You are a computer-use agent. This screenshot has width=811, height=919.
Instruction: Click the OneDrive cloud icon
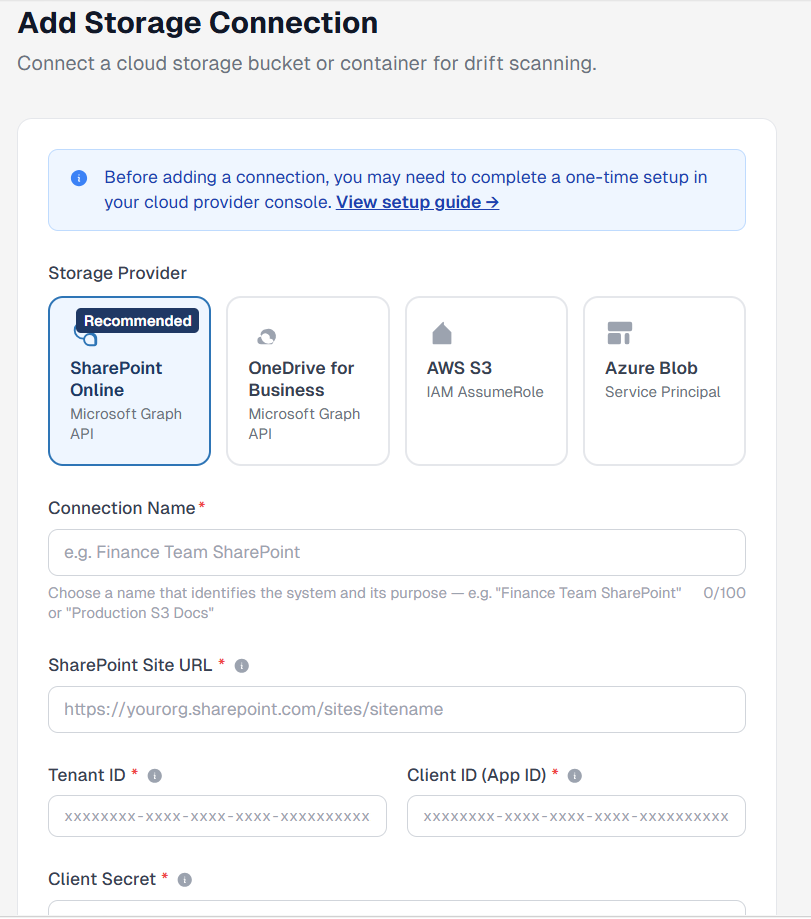click(x=267, y=336)
